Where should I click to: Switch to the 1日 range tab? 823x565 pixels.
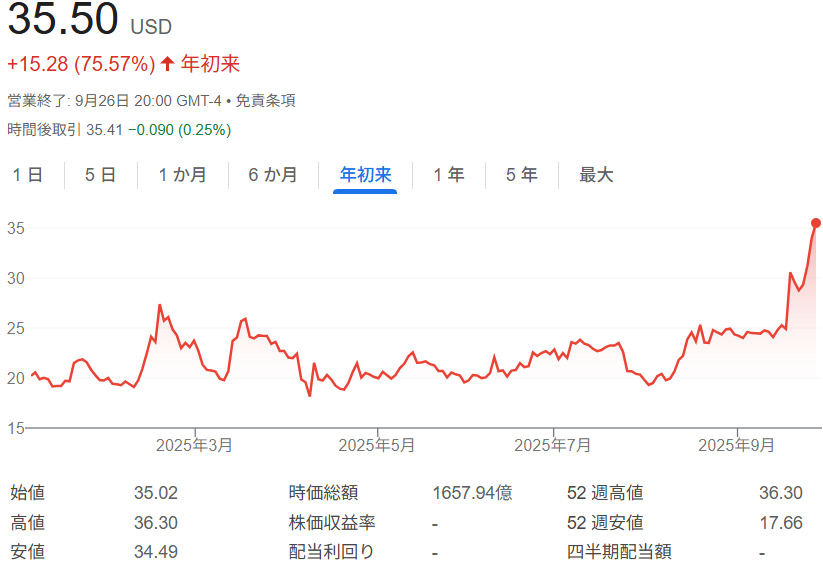point(28,175)
